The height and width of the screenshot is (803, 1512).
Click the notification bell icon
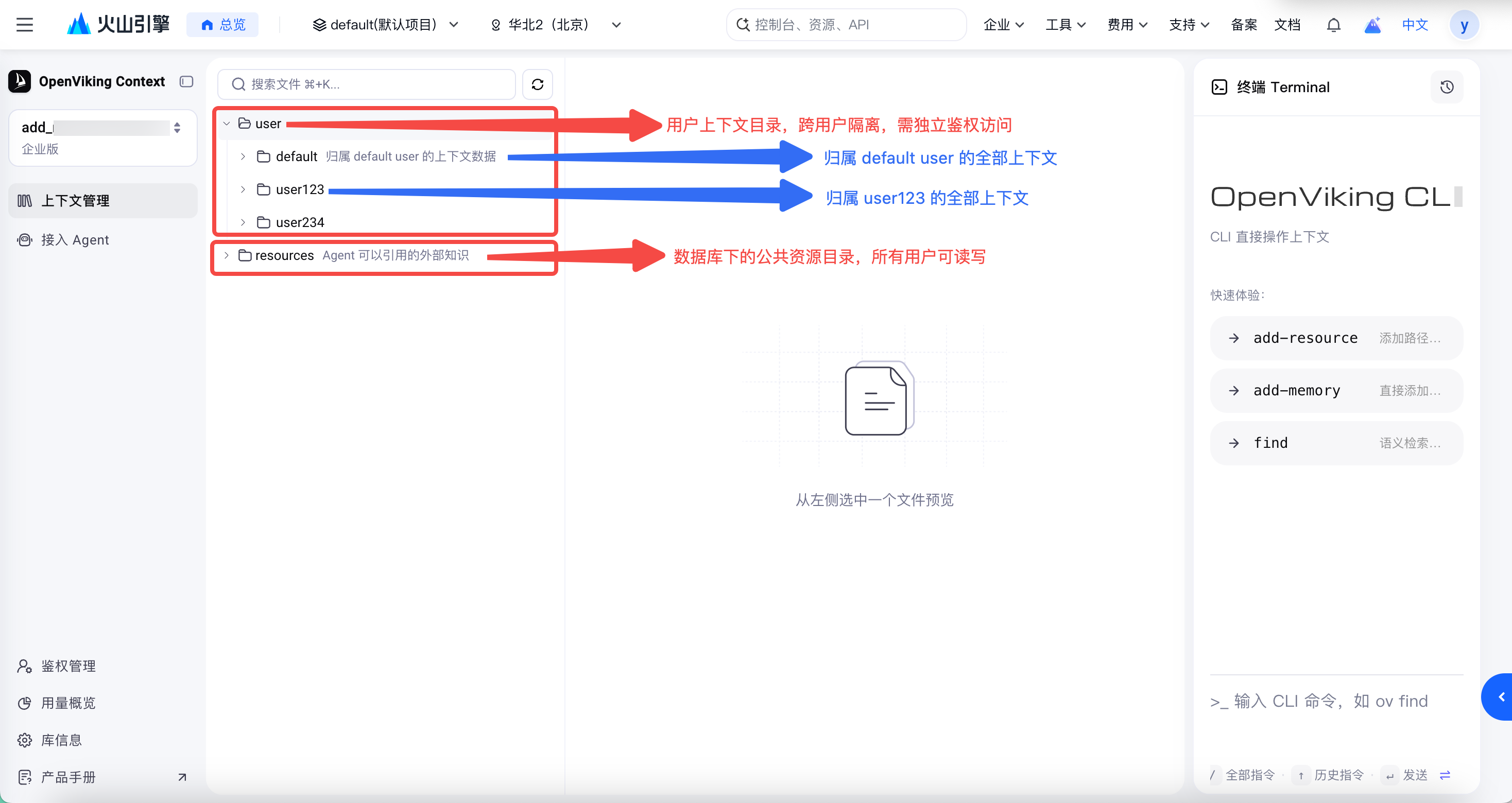[x=1334, y=25]
